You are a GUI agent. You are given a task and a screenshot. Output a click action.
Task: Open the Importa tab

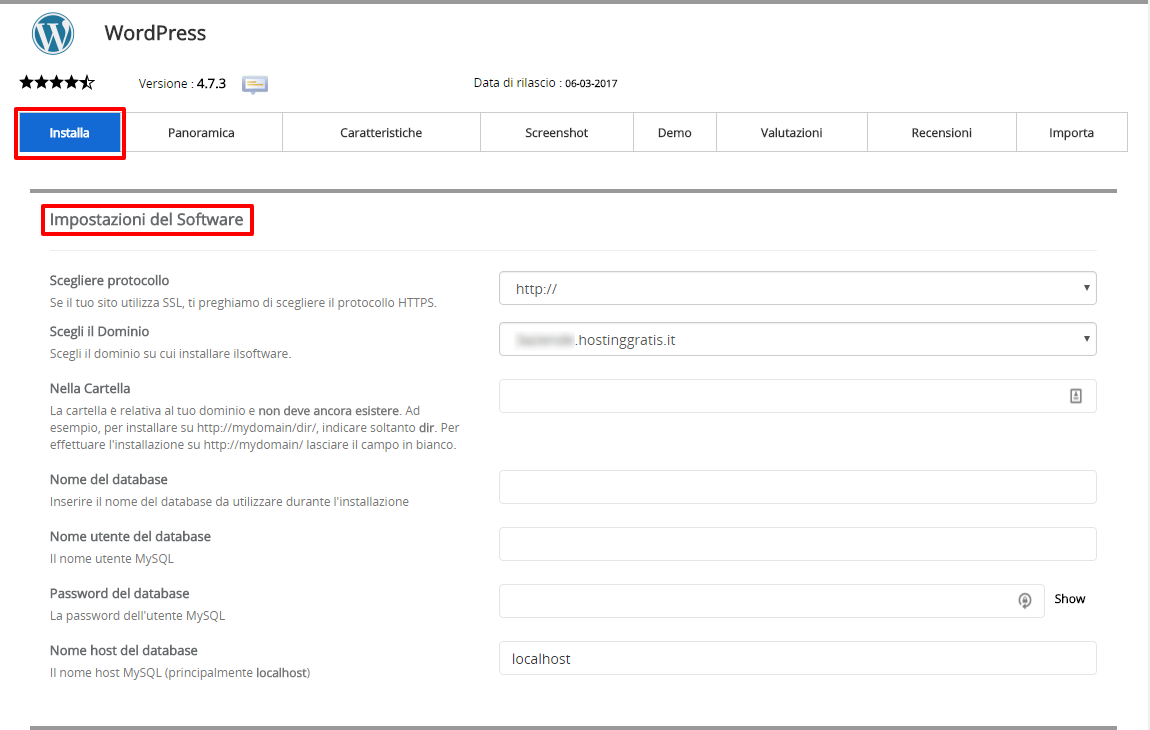click(1072, 133)
